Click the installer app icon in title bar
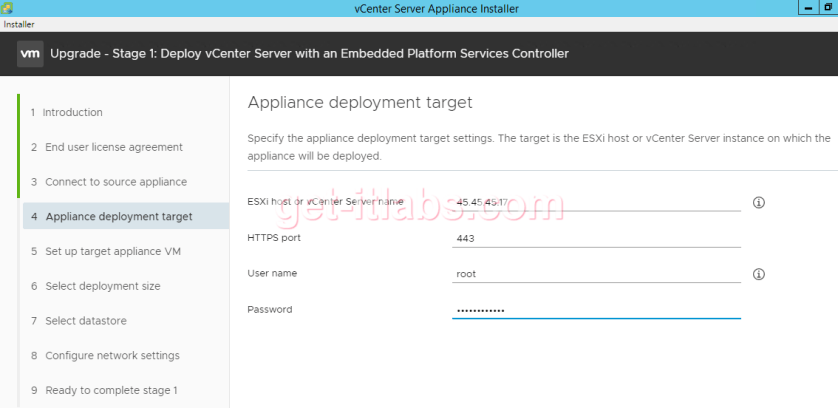This screenshot has width=838, height=408. click(8, 8)
